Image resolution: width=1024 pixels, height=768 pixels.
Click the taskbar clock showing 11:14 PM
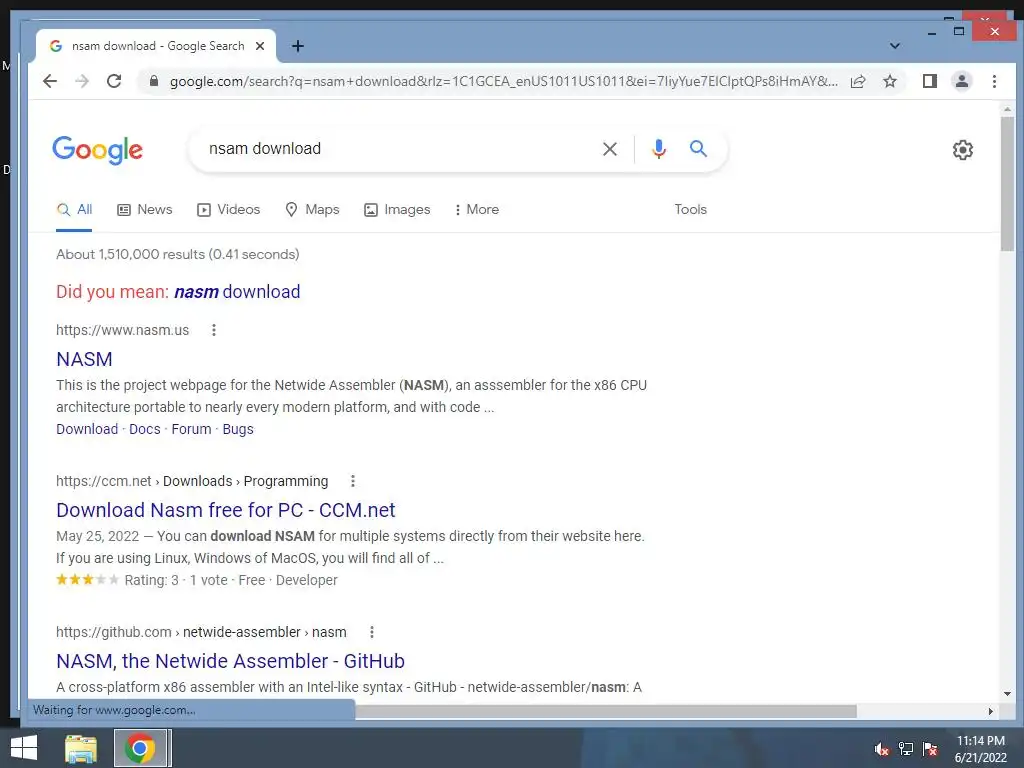tap(980, 749)
